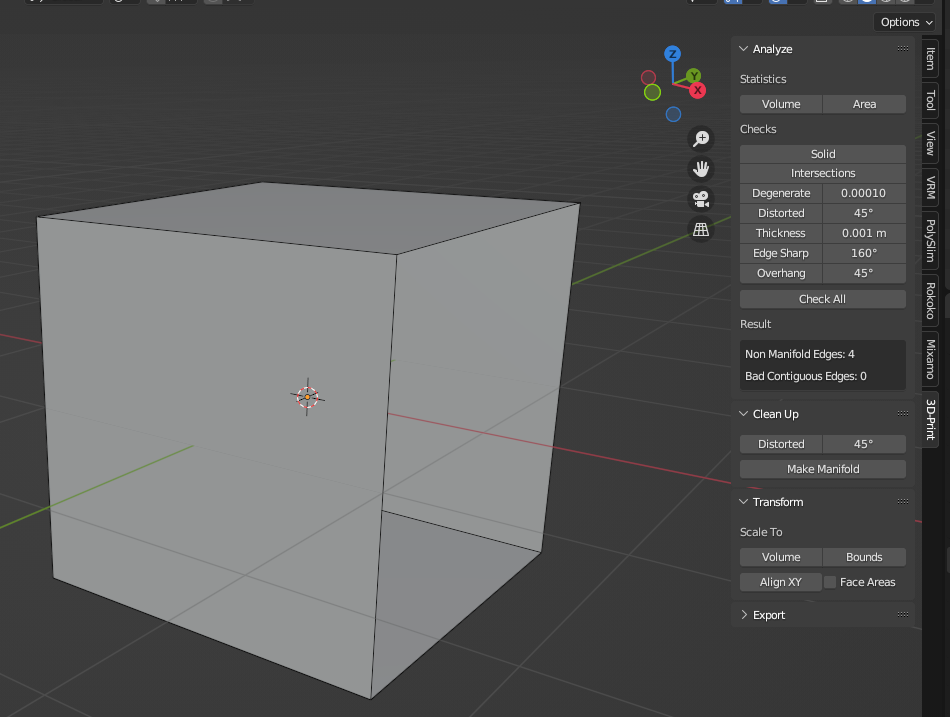Click Scale To Bounds button
Image resolution: width=950 pixels, height=717 pixels.
pos(865,557)
